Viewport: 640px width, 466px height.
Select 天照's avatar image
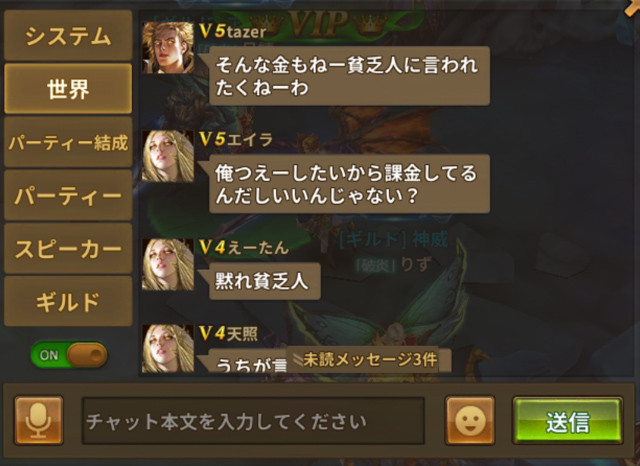[168, 348]
